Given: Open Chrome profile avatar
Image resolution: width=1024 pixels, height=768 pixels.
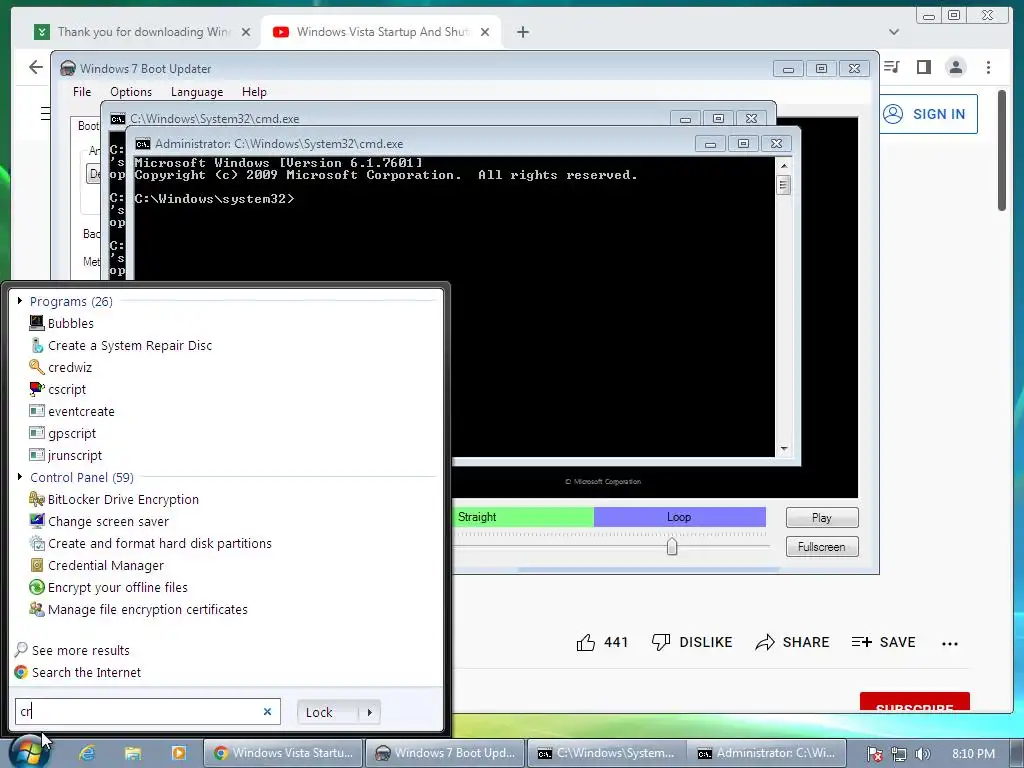Looking at the screenshot, I should click(x=955, y=67).
